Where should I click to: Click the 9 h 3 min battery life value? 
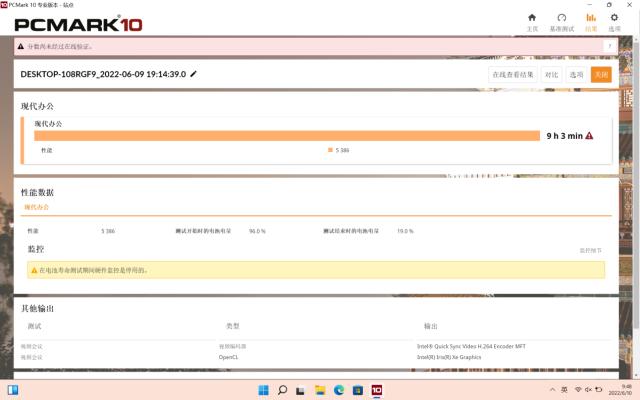564,136
